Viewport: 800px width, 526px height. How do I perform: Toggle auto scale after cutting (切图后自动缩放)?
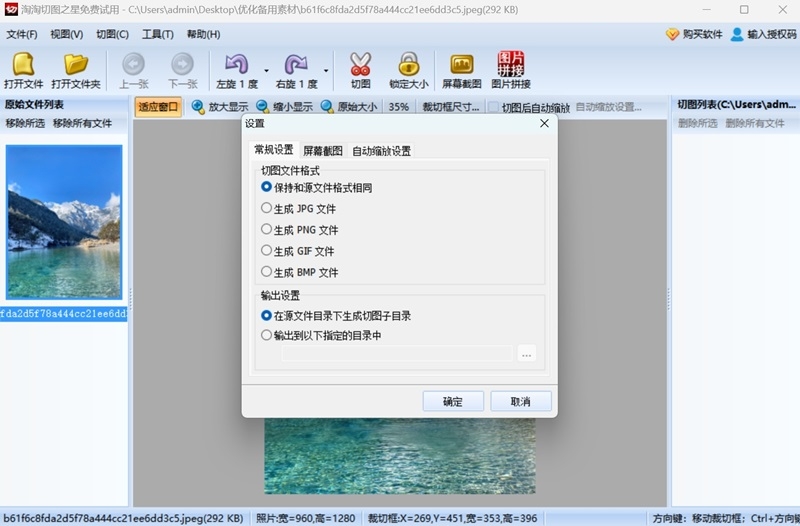coord(529,107)
